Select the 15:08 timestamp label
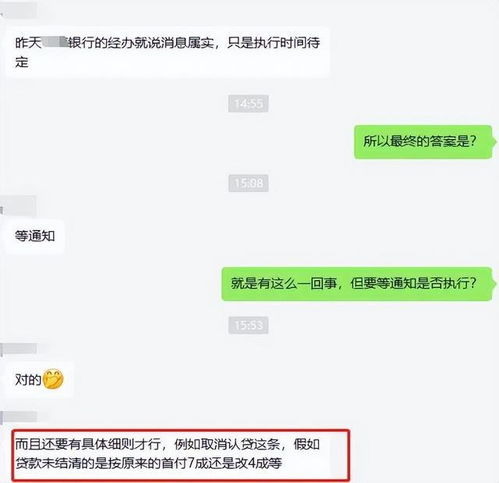Image resolution: width=499 pixels, height=483 pixels. pos(248,183)
